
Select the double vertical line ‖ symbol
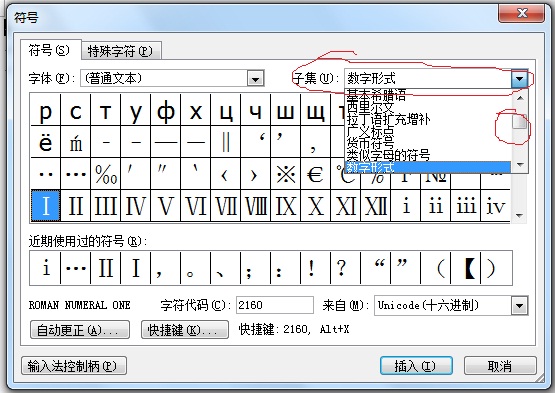(225, 142)
